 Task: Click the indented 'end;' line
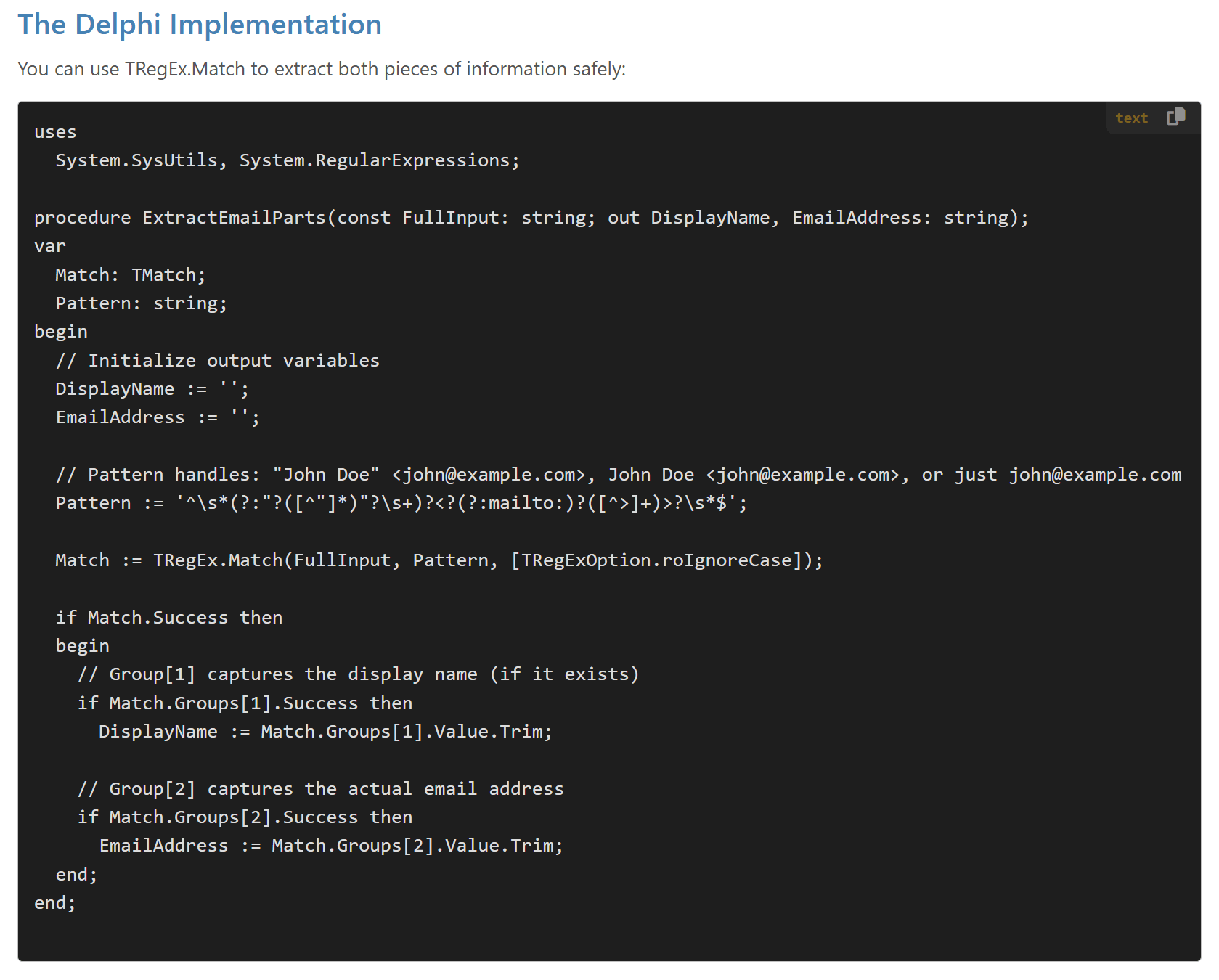click(76, 875)
